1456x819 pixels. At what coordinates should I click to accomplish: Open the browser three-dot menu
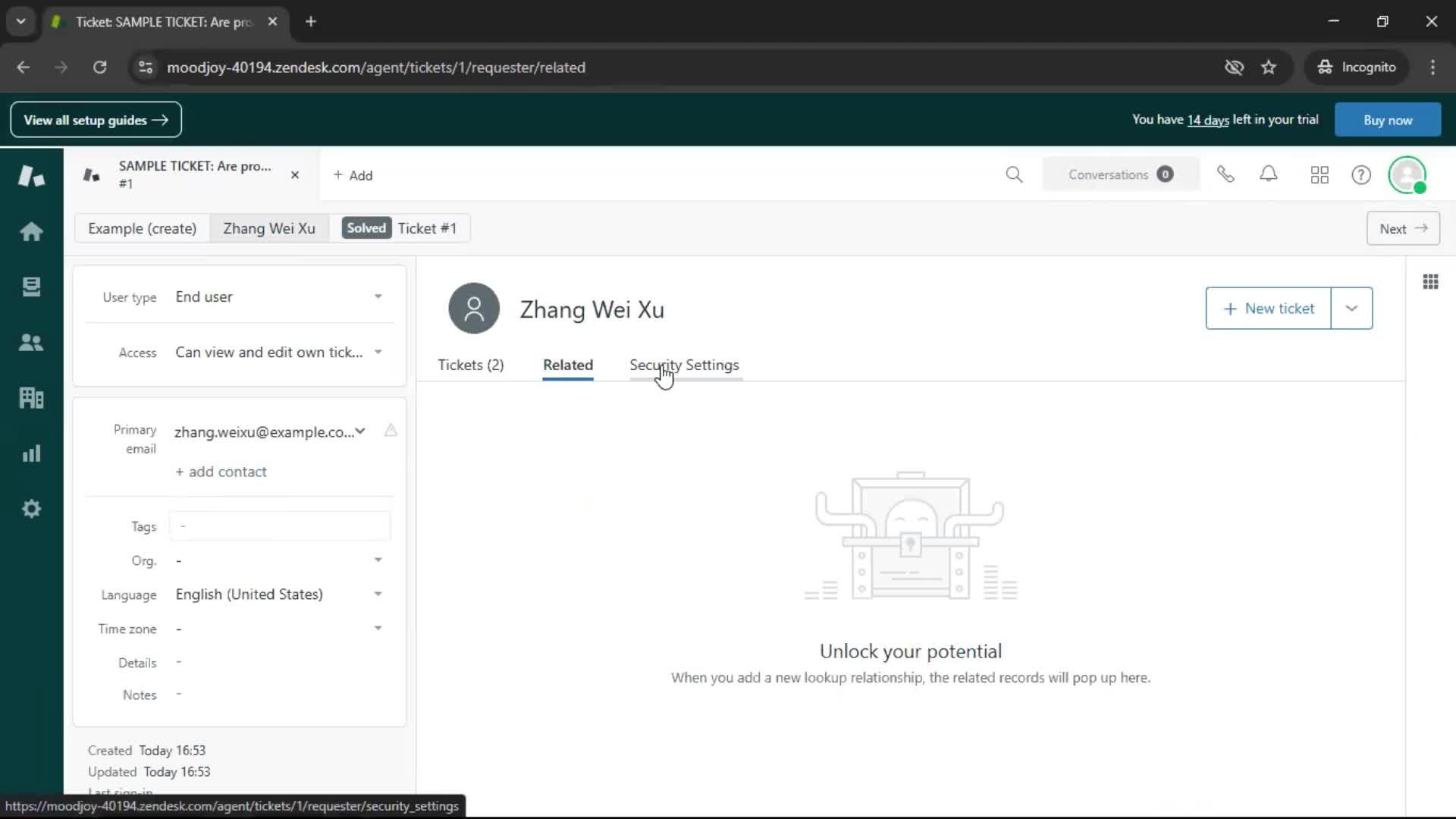point(1432,67)
